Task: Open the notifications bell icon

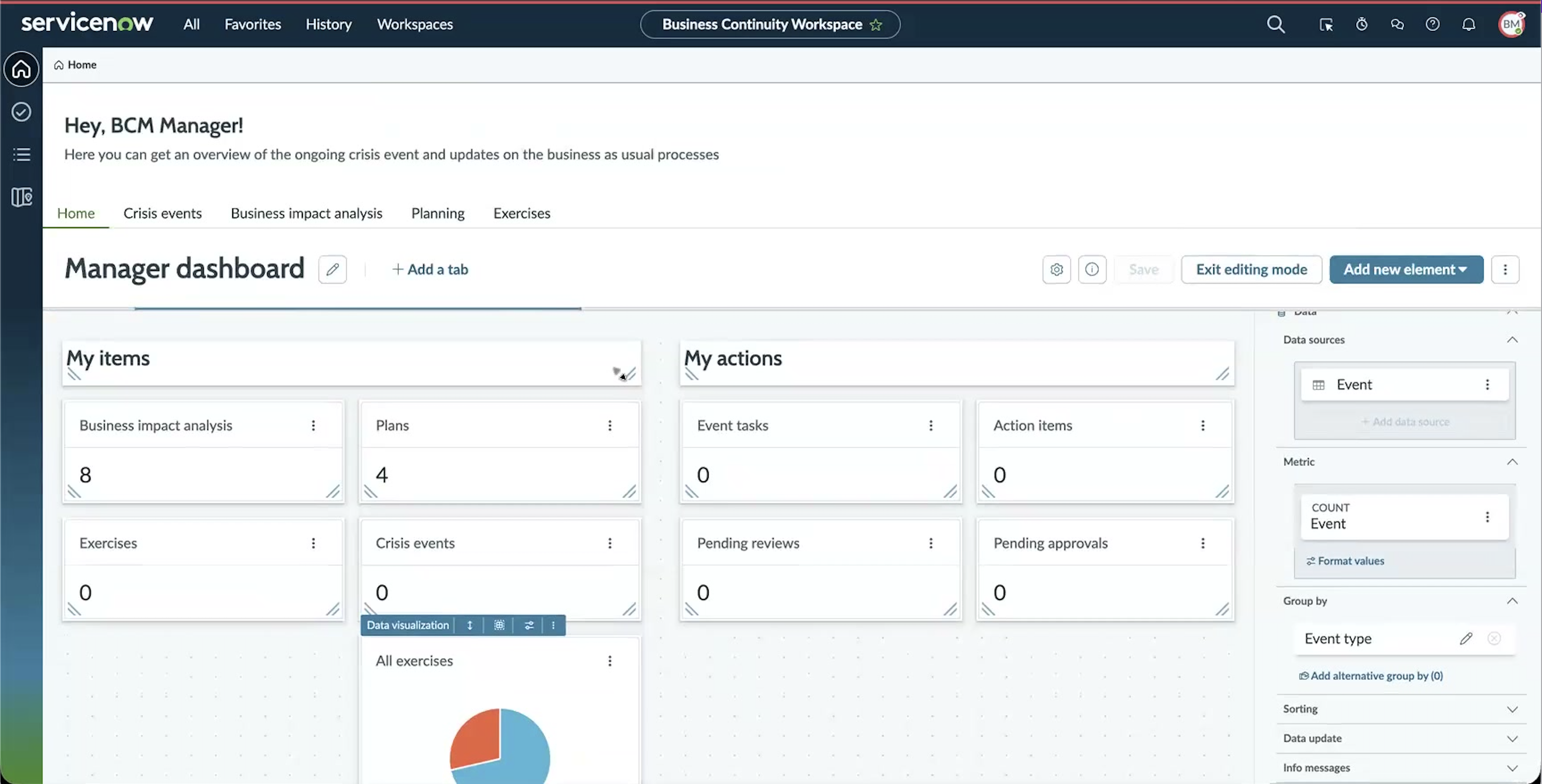Action: tap(1468, 24)
